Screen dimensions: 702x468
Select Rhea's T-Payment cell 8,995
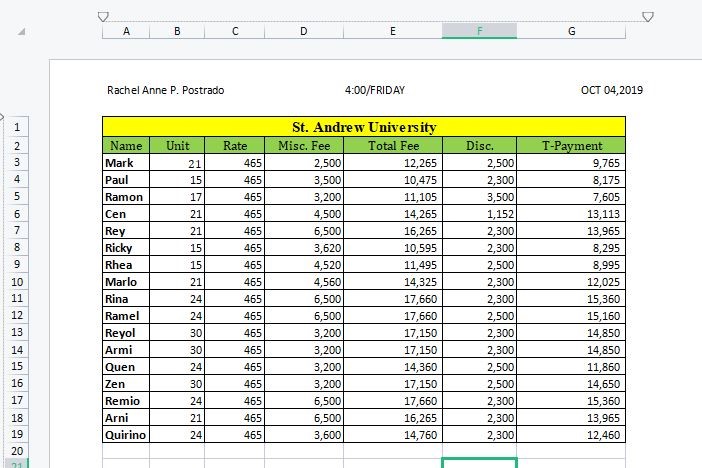coord(571,265)
